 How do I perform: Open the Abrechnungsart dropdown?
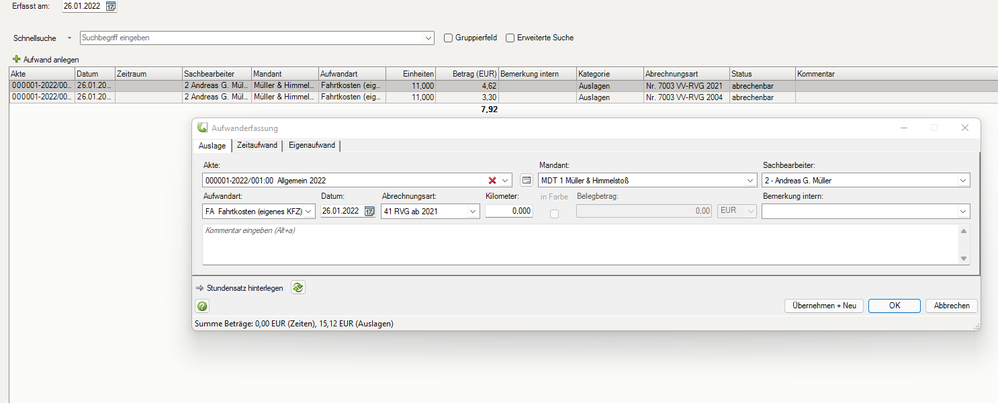pos(473,211)
